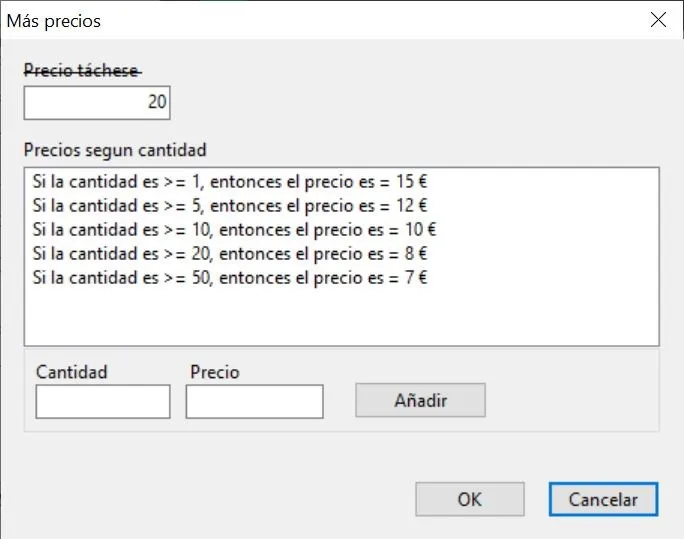Confirm with the OK button
The height and width of the screenshot is (539, 684).
[x=470, y=499]
